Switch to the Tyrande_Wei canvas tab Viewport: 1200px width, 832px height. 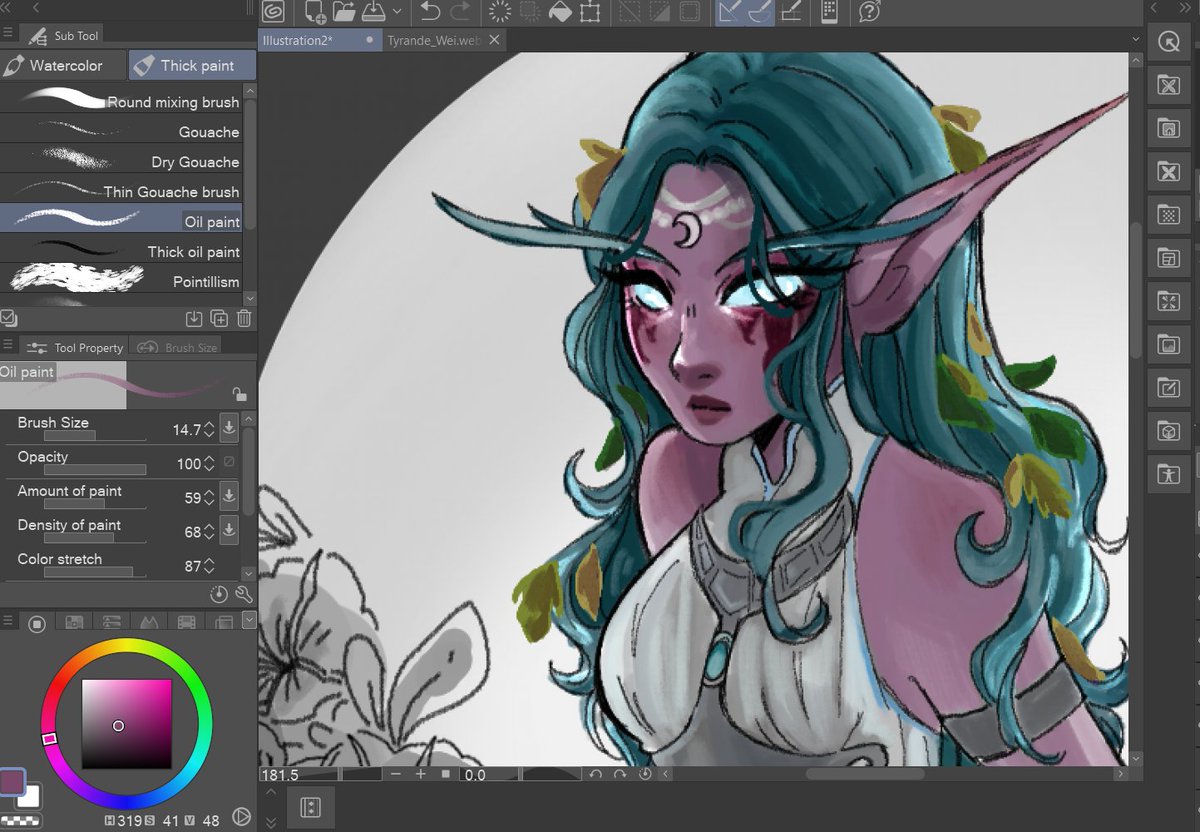tap(434, 41)
